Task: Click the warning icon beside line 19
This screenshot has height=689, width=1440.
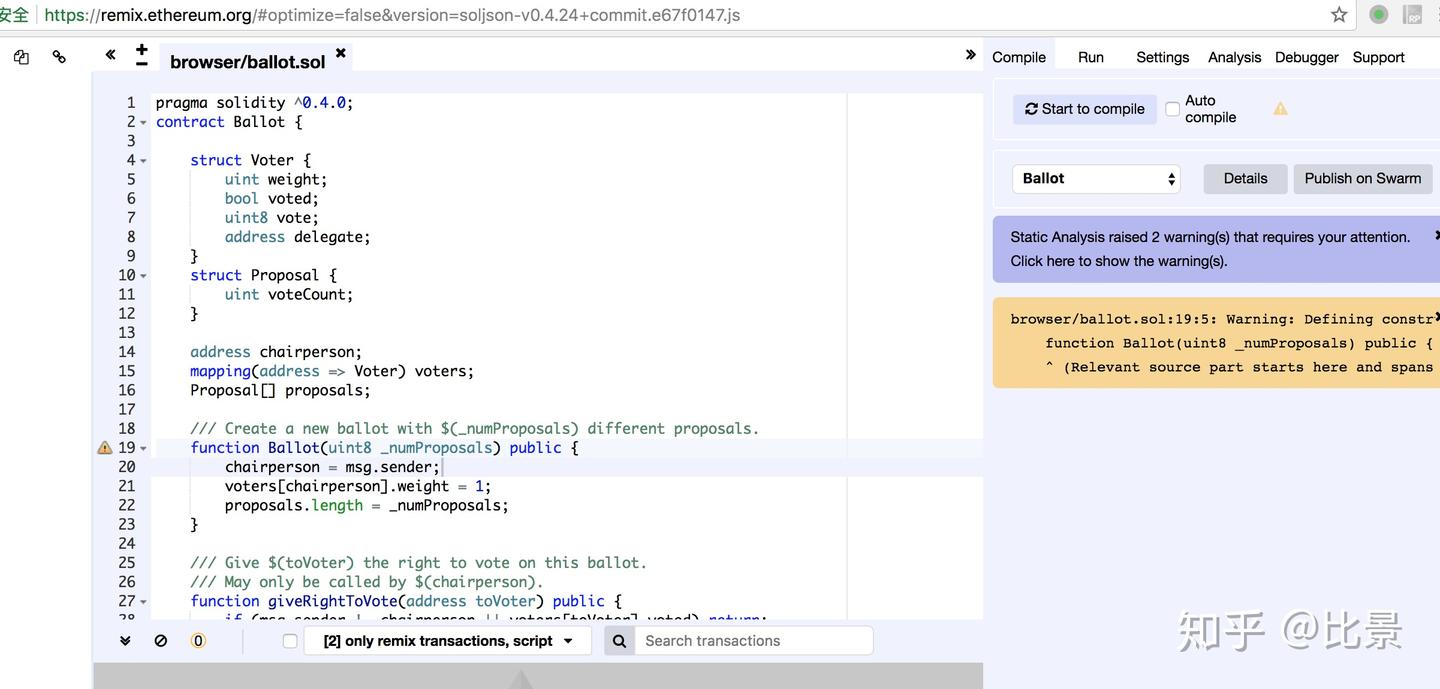Action: [x=105, y=448]
